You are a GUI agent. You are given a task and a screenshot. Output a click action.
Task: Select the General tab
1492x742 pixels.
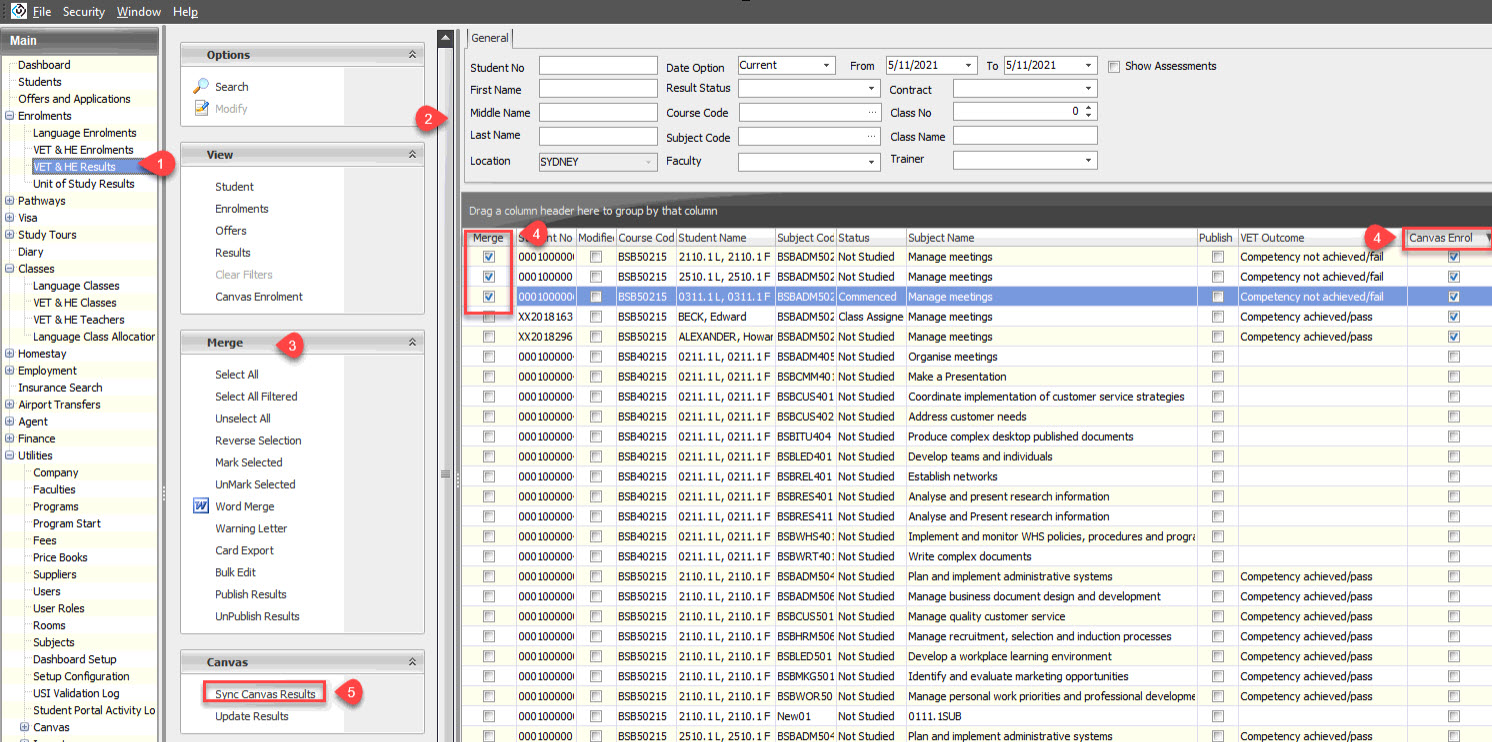pyautogui.click(x=490, y=38)
